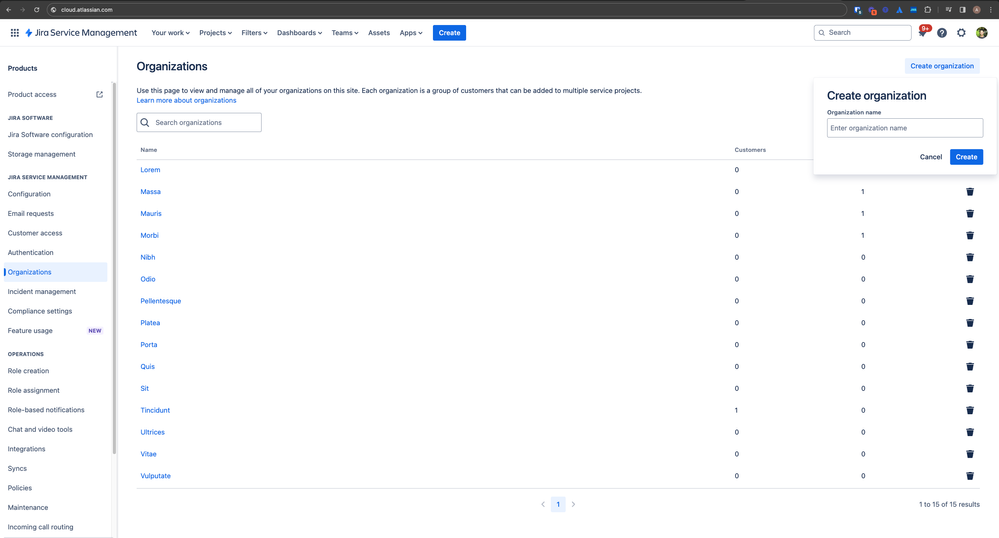Click the sidebar vertical scrollbar
Image resolution: width=999 pixels, height=538 pixels.
tap(114, 268)
